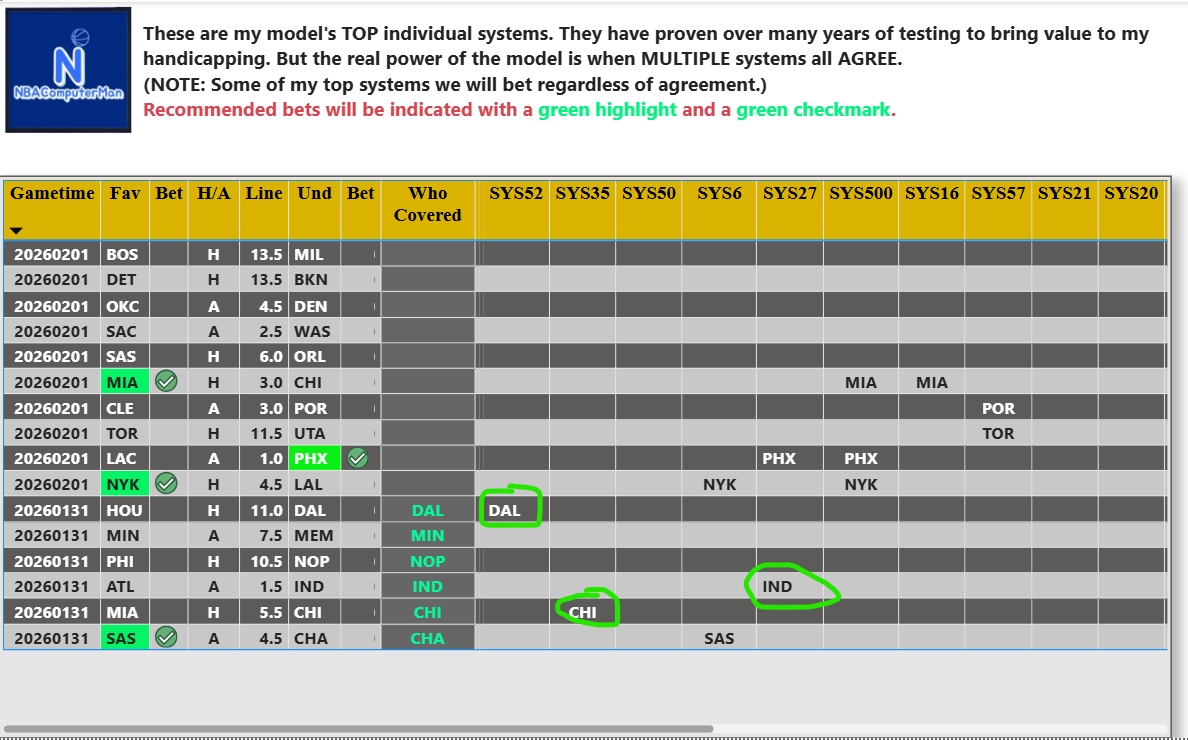Open the Gametime column sort arrow
This screenshot has width=1188, height=740.
click(x=17, y=230)
